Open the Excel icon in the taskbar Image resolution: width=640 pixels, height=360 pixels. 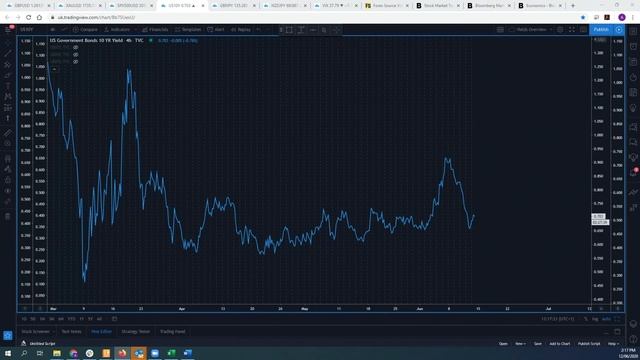pyautogui.click(x=171, y=353)
